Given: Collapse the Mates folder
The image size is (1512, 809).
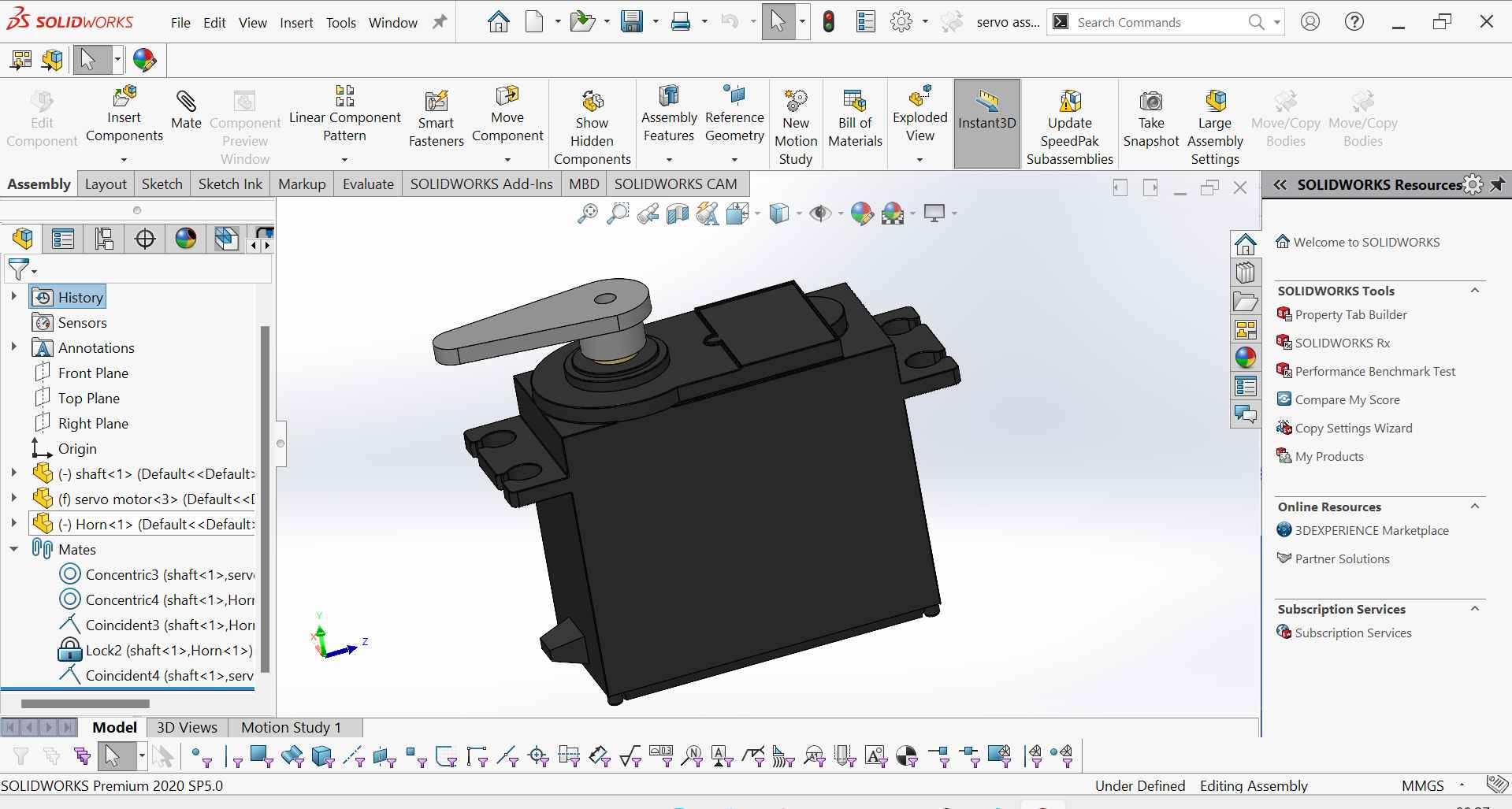Looking at the screenshot, I should tap(13, 549).
